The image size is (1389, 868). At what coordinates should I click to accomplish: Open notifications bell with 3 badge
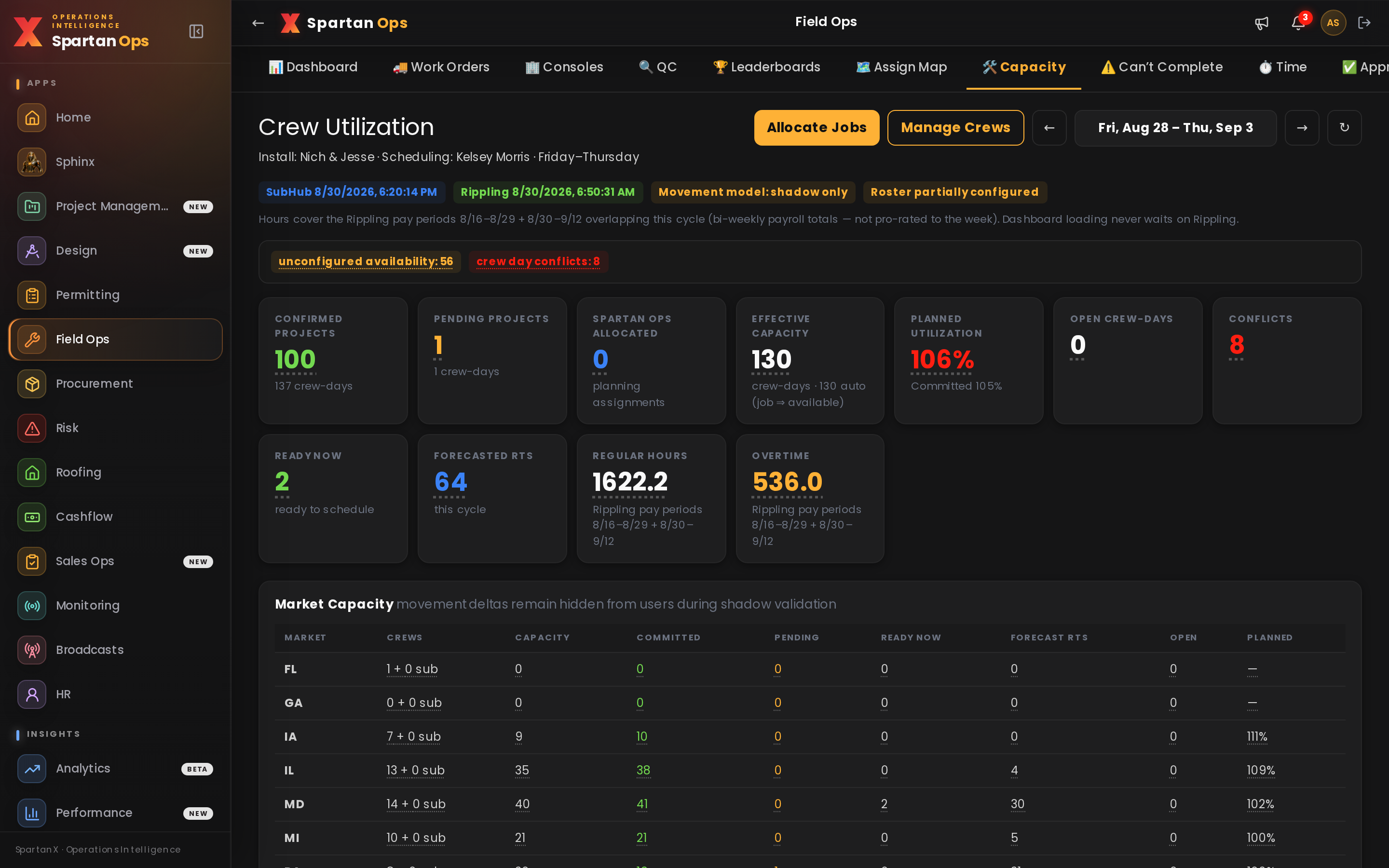pos(1298,23)
